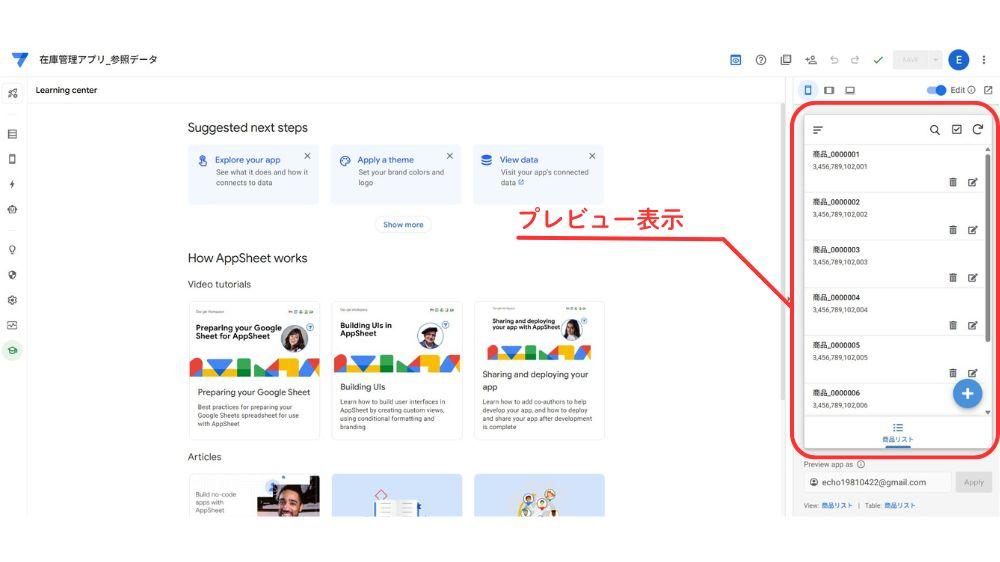Open the View 商品リスト link

[x=837, y=505]
